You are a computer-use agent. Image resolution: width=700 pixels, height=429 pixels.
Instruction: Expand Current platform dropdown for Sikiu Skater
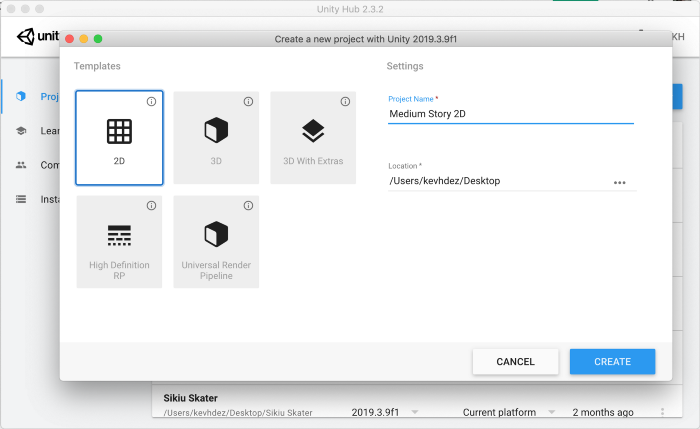[552, 412]
